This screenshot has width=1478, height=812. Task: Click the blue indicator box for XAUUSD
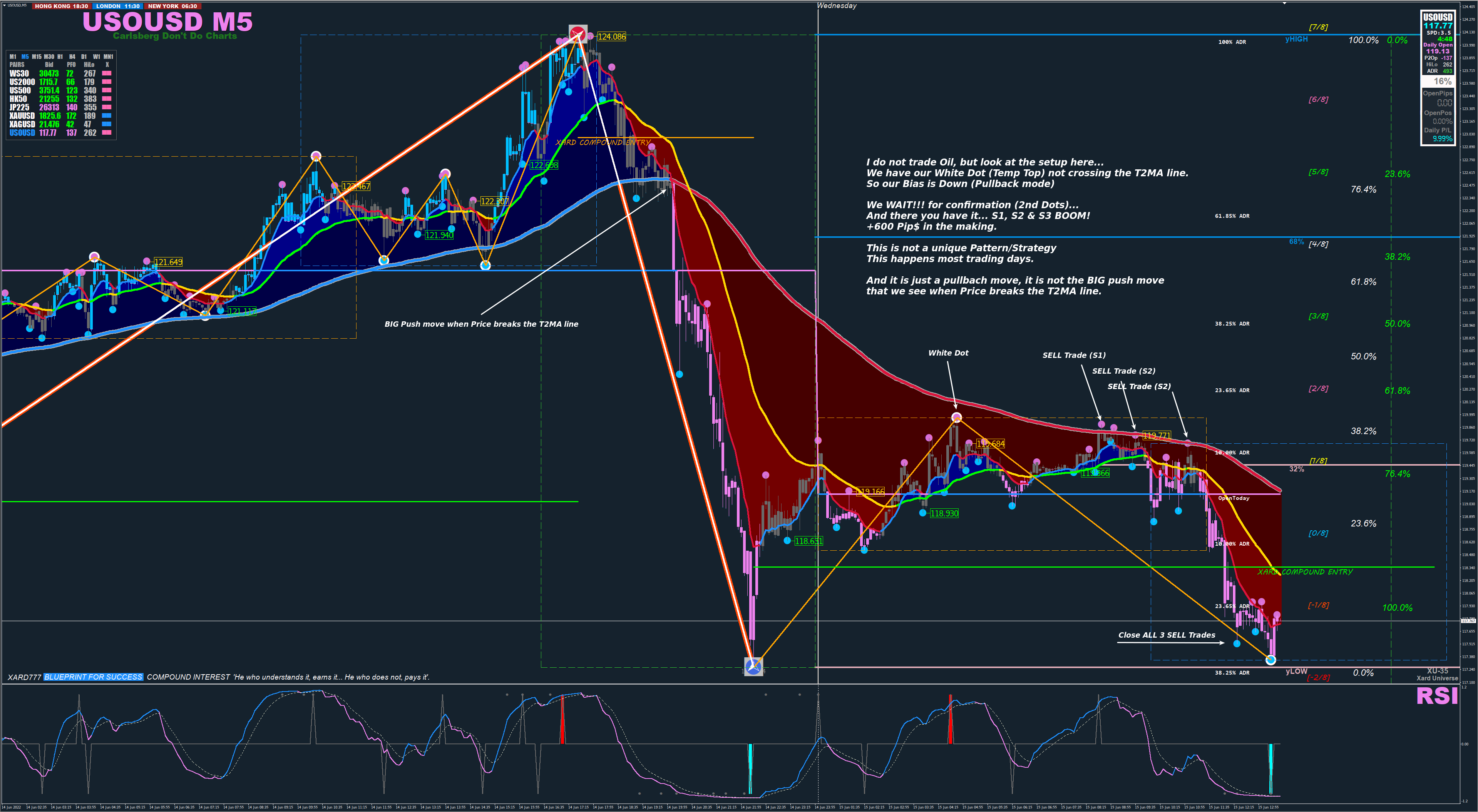pos(107,116)
